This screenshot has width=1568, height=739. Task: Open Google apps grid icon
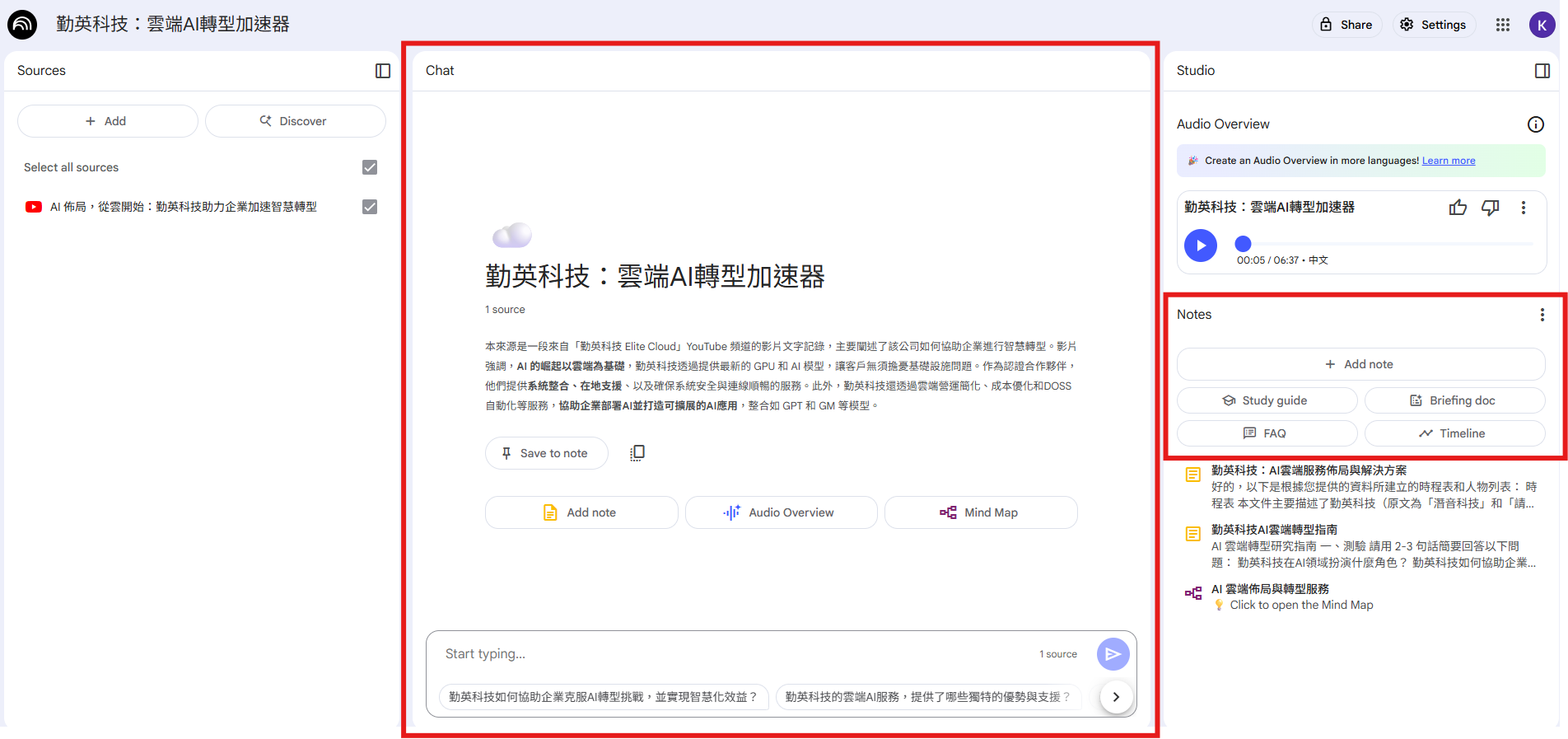pos(1503,25)
